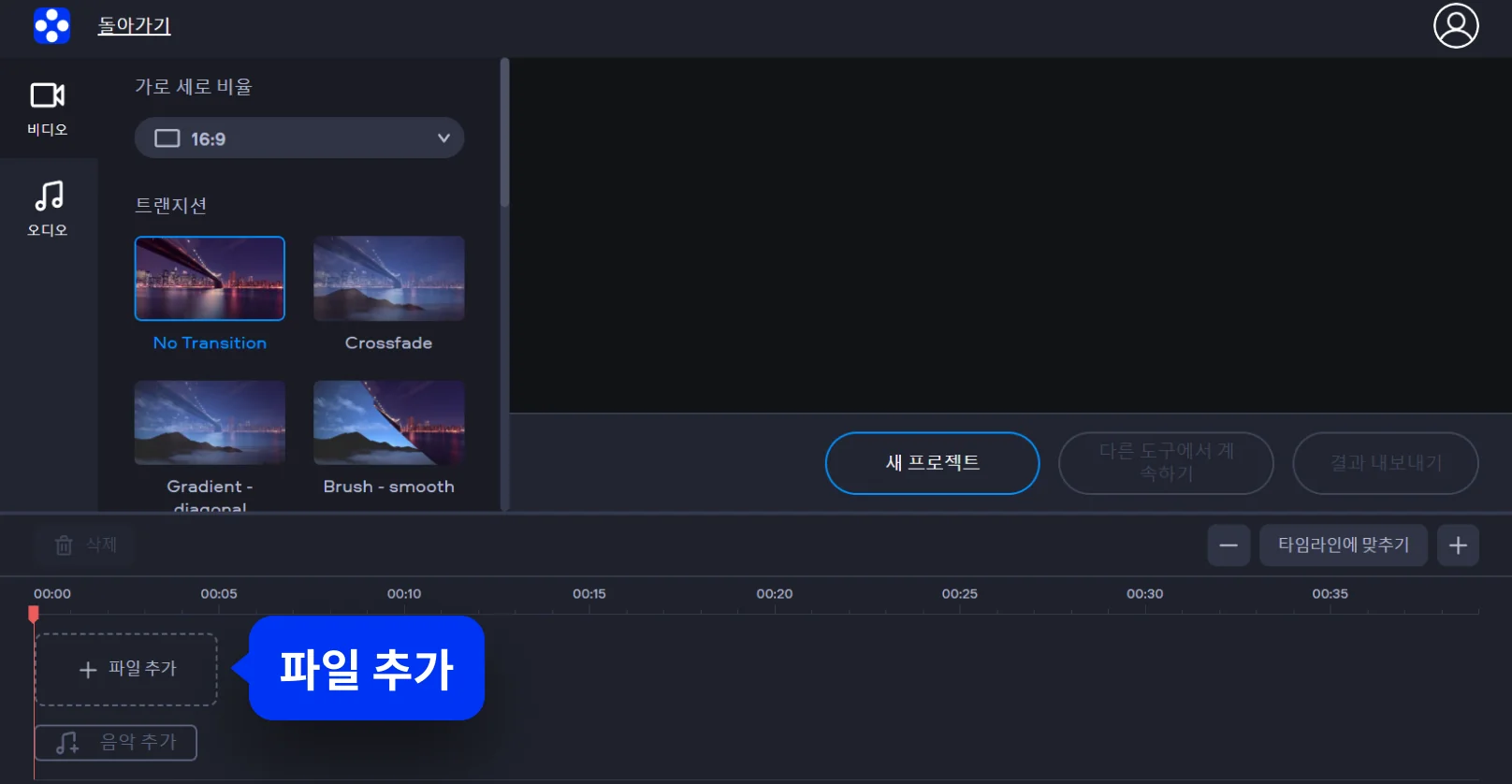1512x784 pixels.
Task: Click the 파일 추가 dashed box
Action: click(126, 669)
